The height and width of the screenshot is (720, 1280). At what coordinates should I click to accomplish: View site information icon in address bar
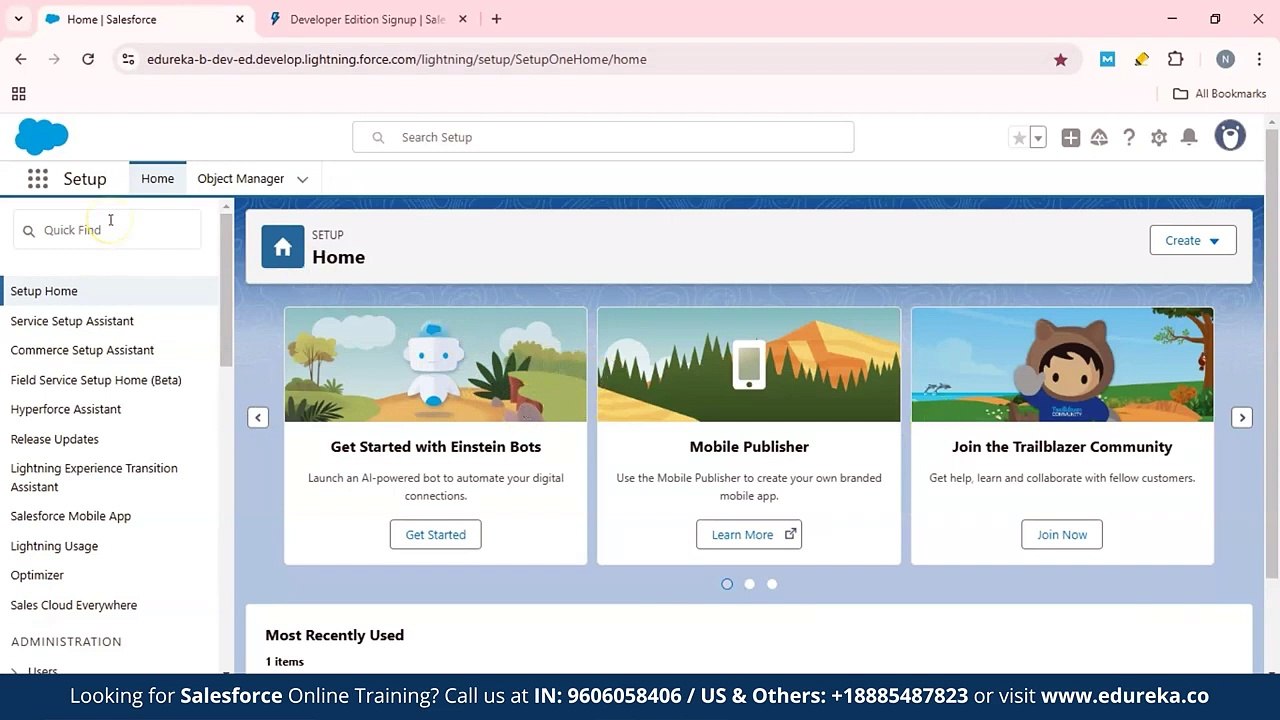pos(128,59)
